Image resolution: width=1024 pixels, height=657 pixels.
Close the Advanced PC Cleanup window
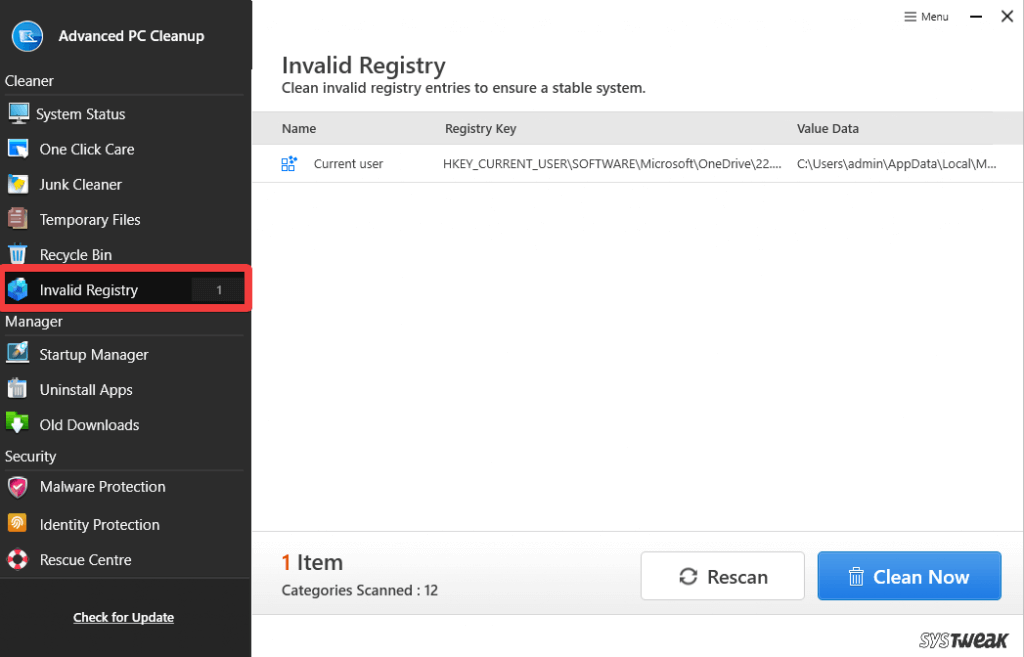pyautogui.click(x=1007, y=17)
